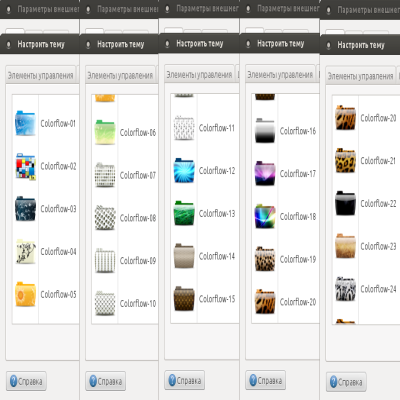
Task: Switch to Элементы управления tab in last panel
Action: point(360,76)
